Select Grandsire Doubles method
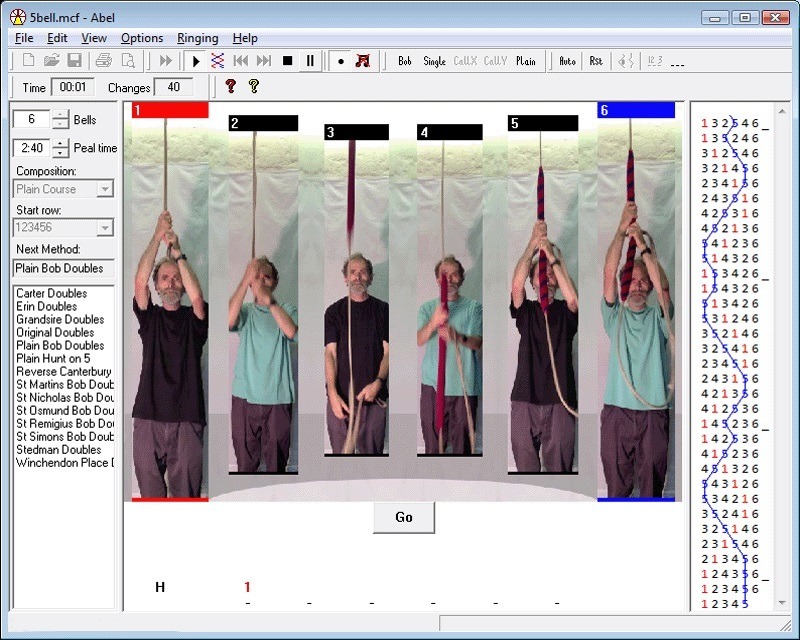The width and height of the screenshot is (800, 640). [x=60, y=319]
